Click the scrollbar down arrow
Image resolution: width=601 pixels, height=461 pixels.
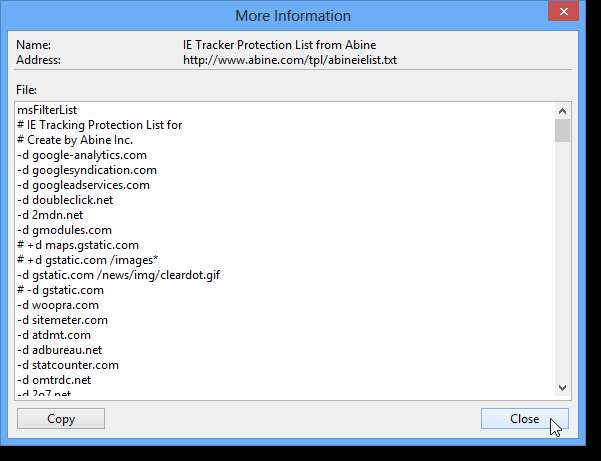562,388
